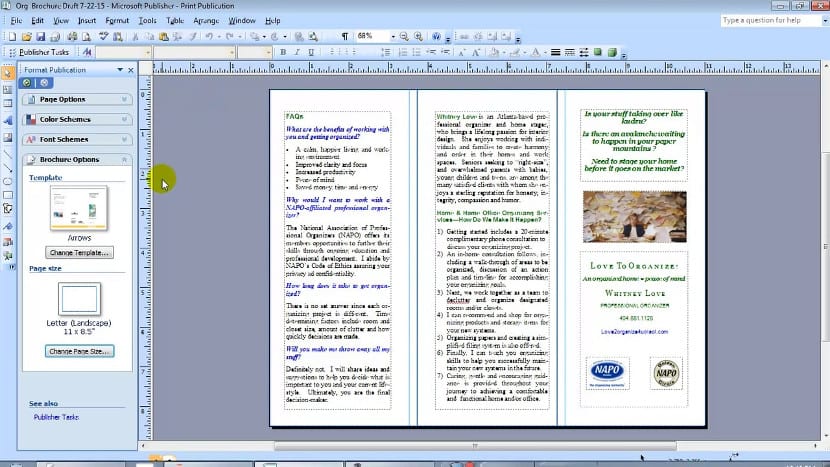Image resolution: width=830 pixels, height=467 pixels.
Task: Click the Line Spacing icon
Action: coord(386,52)
